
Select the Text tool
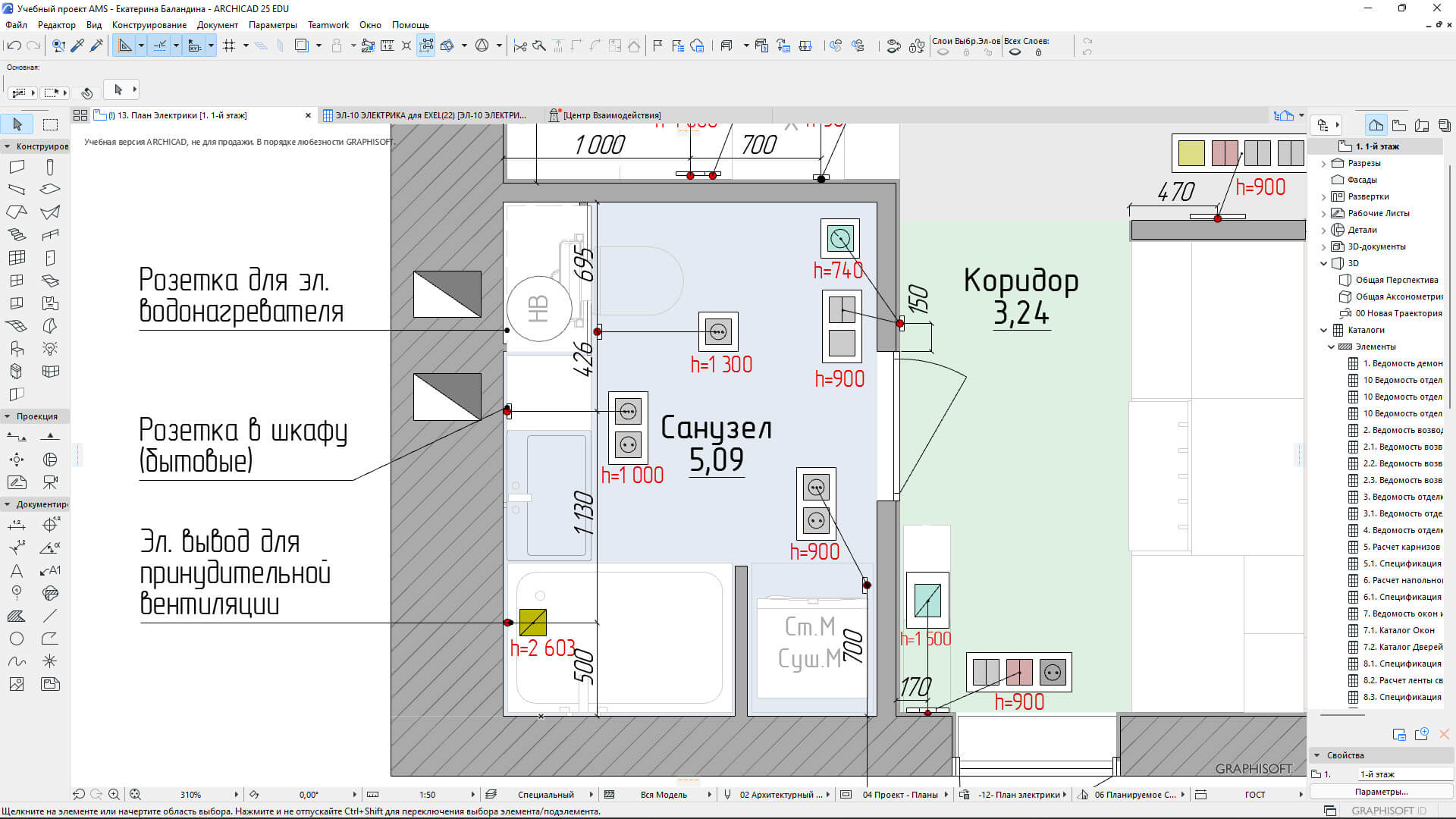[17, 570]
